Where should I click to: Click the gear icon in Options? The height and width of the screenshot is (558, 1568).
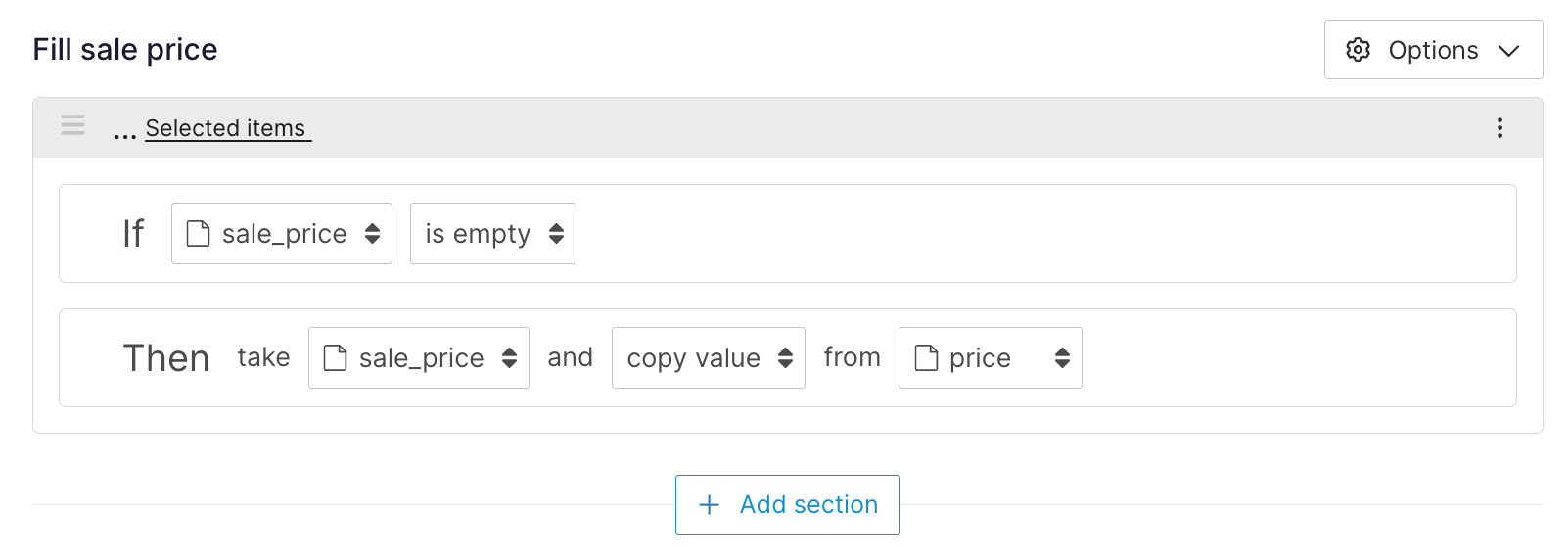tap(1358, 50)
